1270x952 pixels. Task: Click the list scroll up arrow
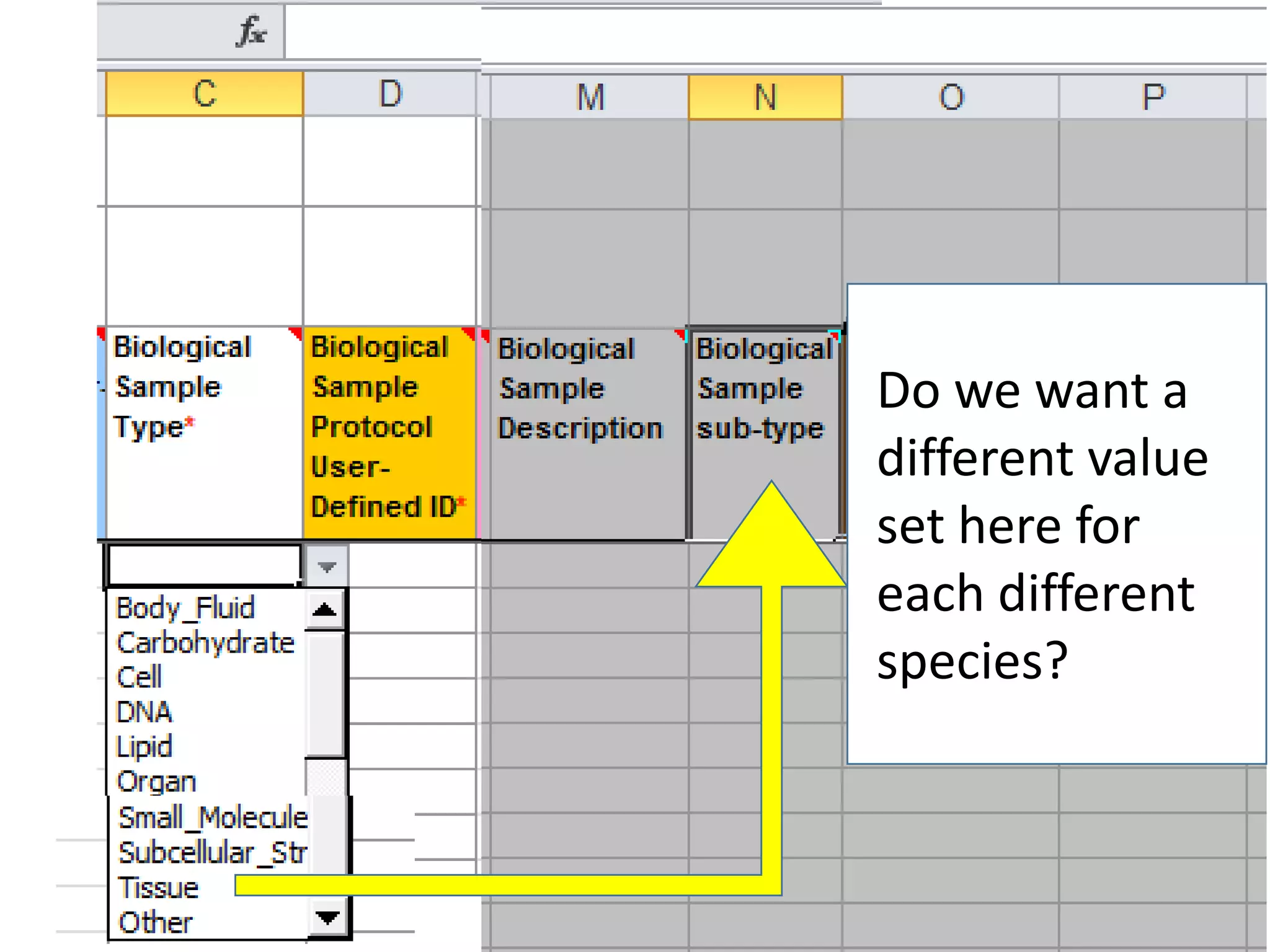coord(326,610)
